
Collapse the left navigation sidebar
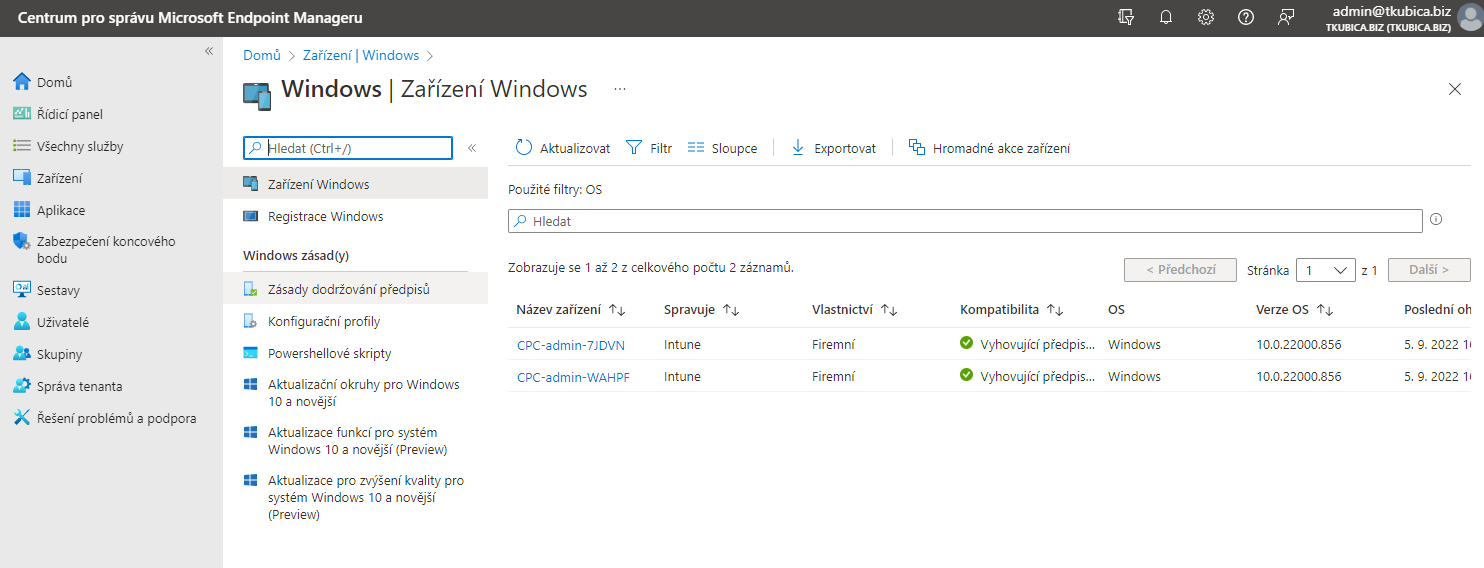coord(209,50)
